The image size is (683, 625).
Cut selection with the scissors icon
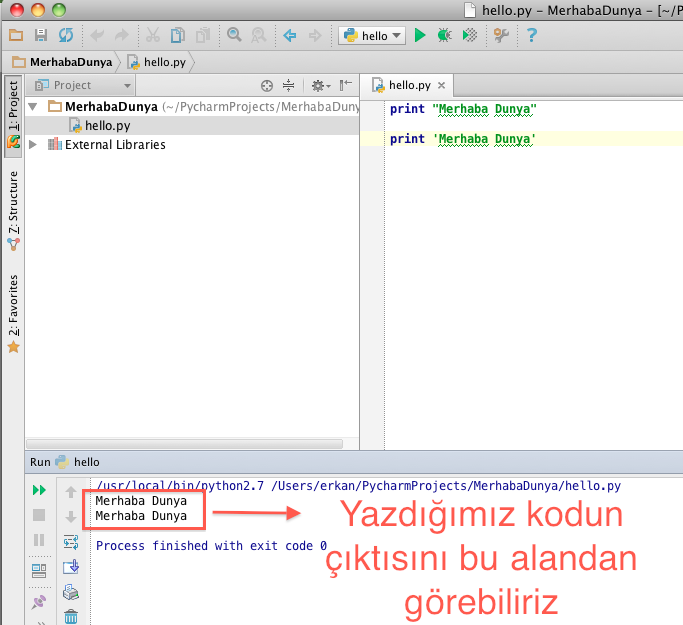pos(152,35)
